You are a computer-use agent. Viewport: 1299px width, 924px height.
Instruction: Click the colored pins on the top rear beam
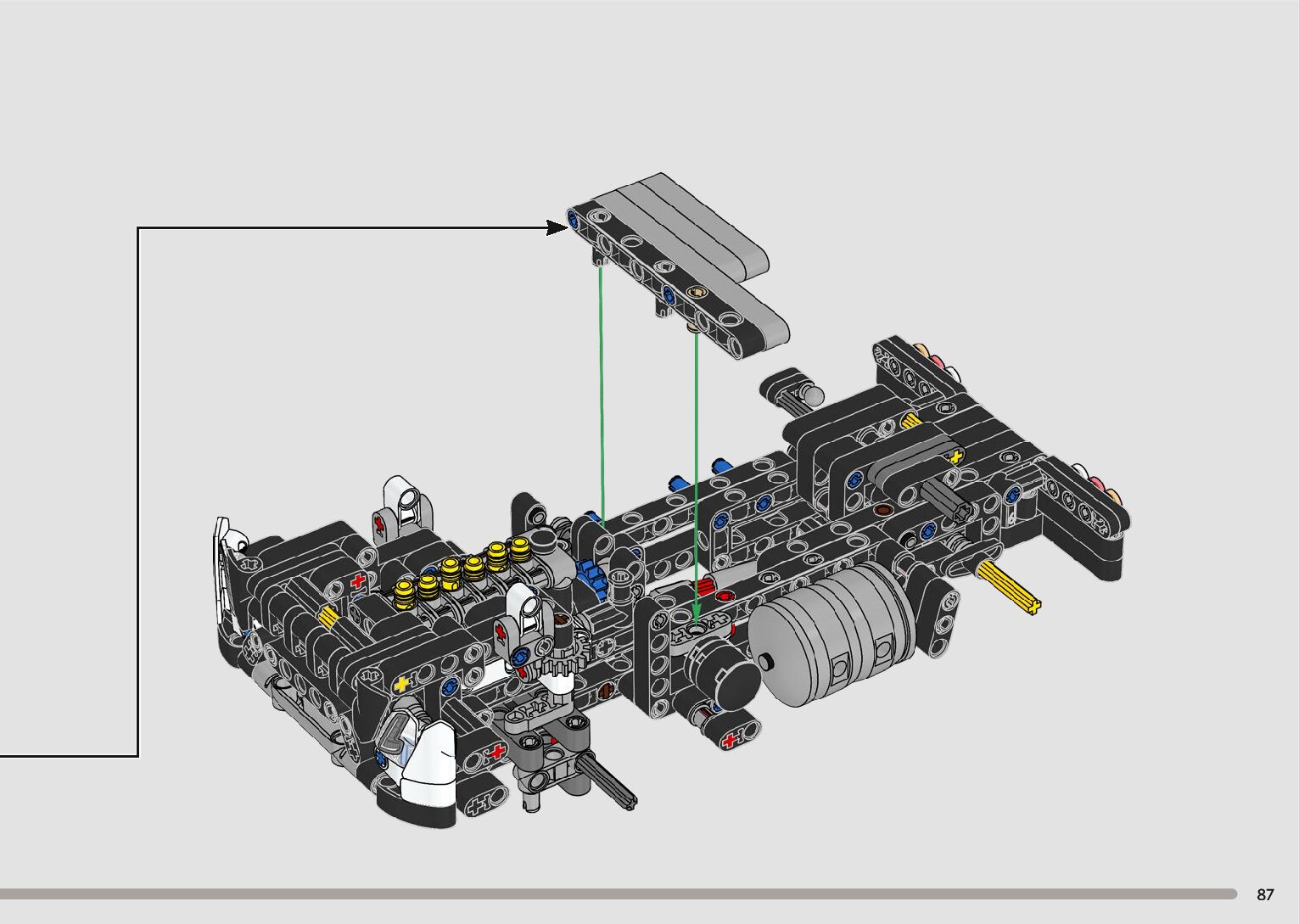(935, 361)
